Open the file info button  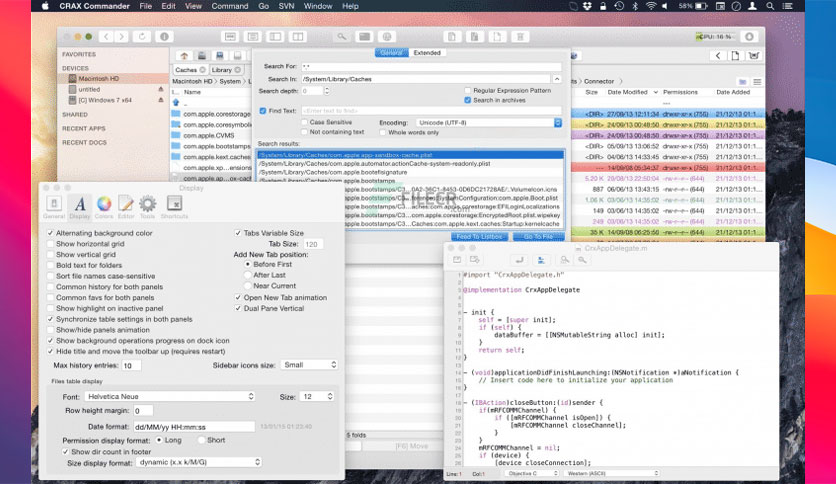click(x=164, y=36)
